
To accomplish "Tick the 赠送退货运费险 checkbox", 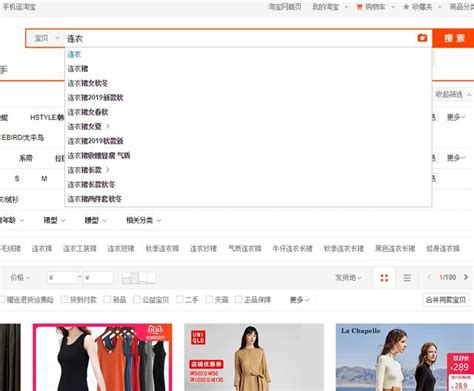I will pos(2,300).
